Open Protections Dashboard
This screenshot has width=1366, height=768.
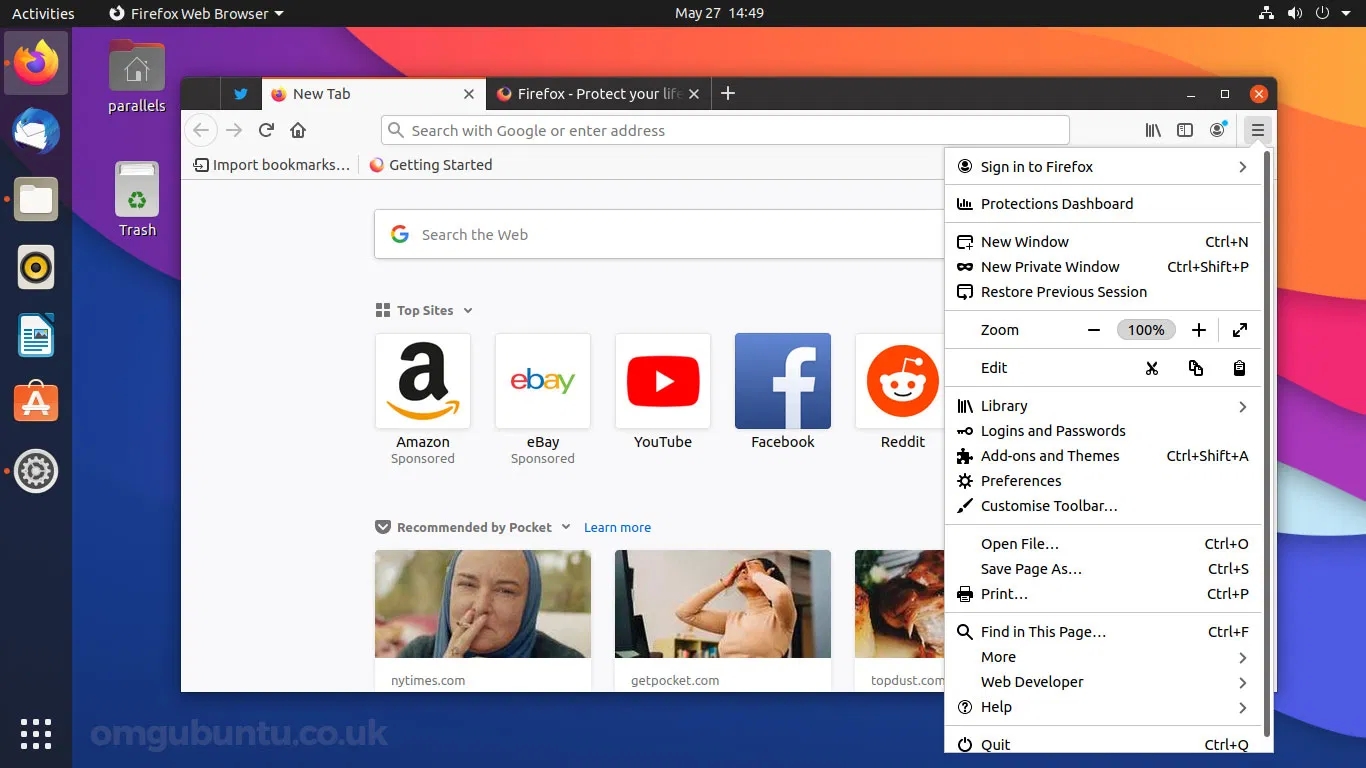point(1103,204)
